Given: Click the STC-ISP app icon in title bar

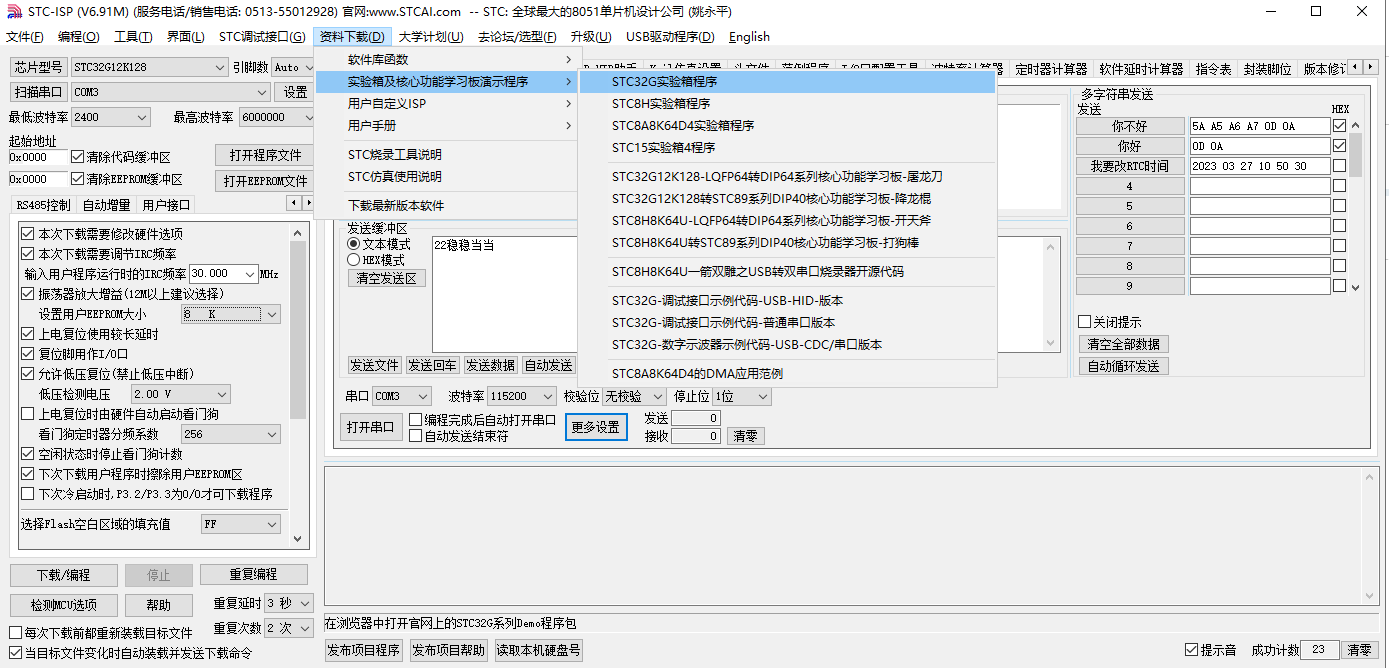Looking at the screenshot, I should click(13, 12).
